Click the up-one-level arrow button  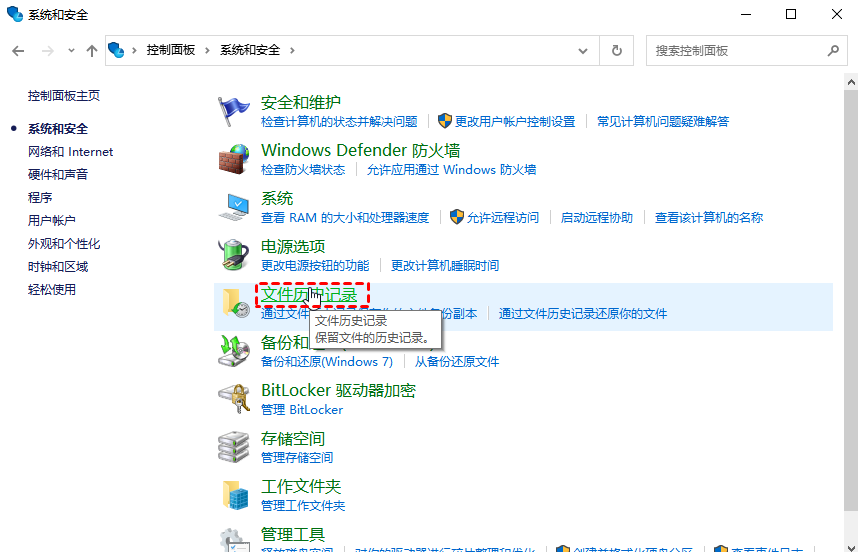[x=92, y=50]
